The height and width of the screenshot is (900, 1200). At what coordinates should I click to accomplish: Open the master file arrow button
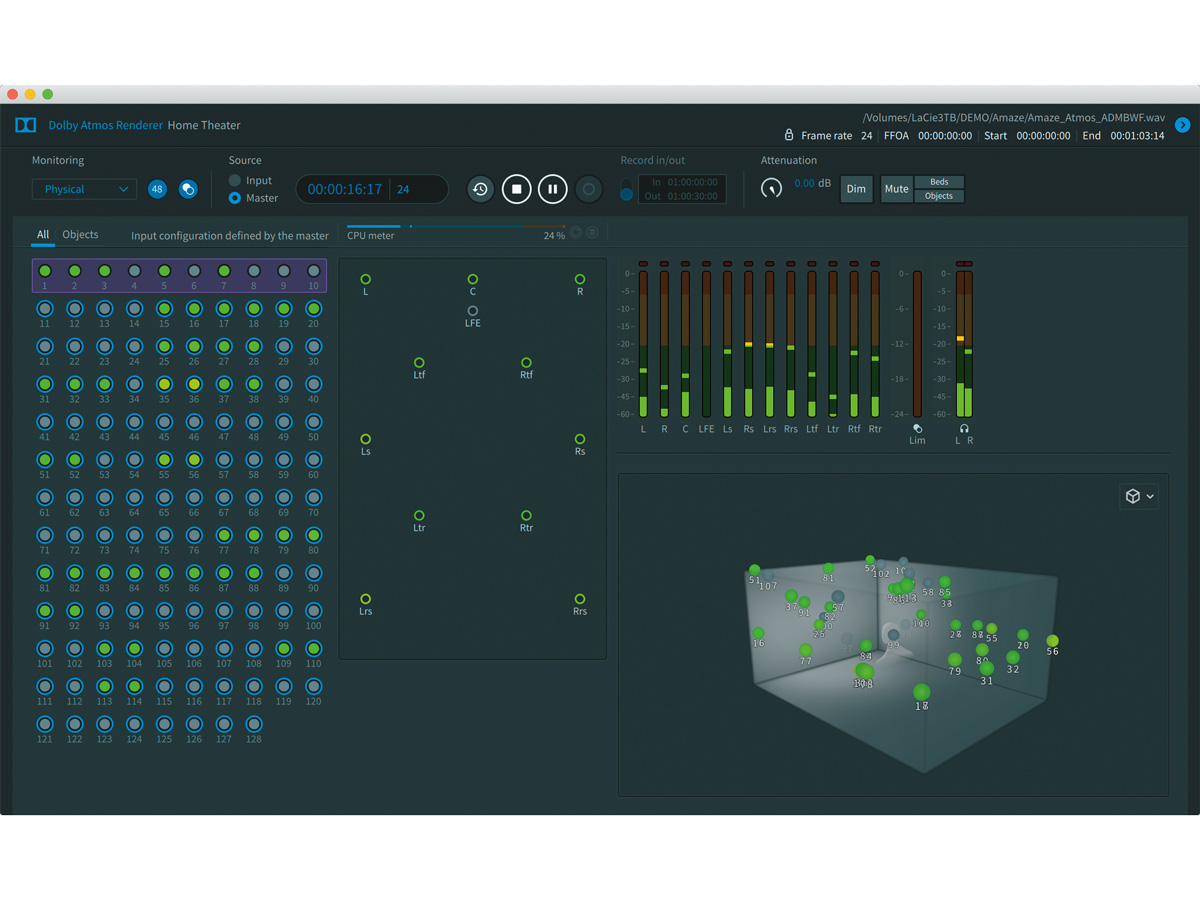1182,125
